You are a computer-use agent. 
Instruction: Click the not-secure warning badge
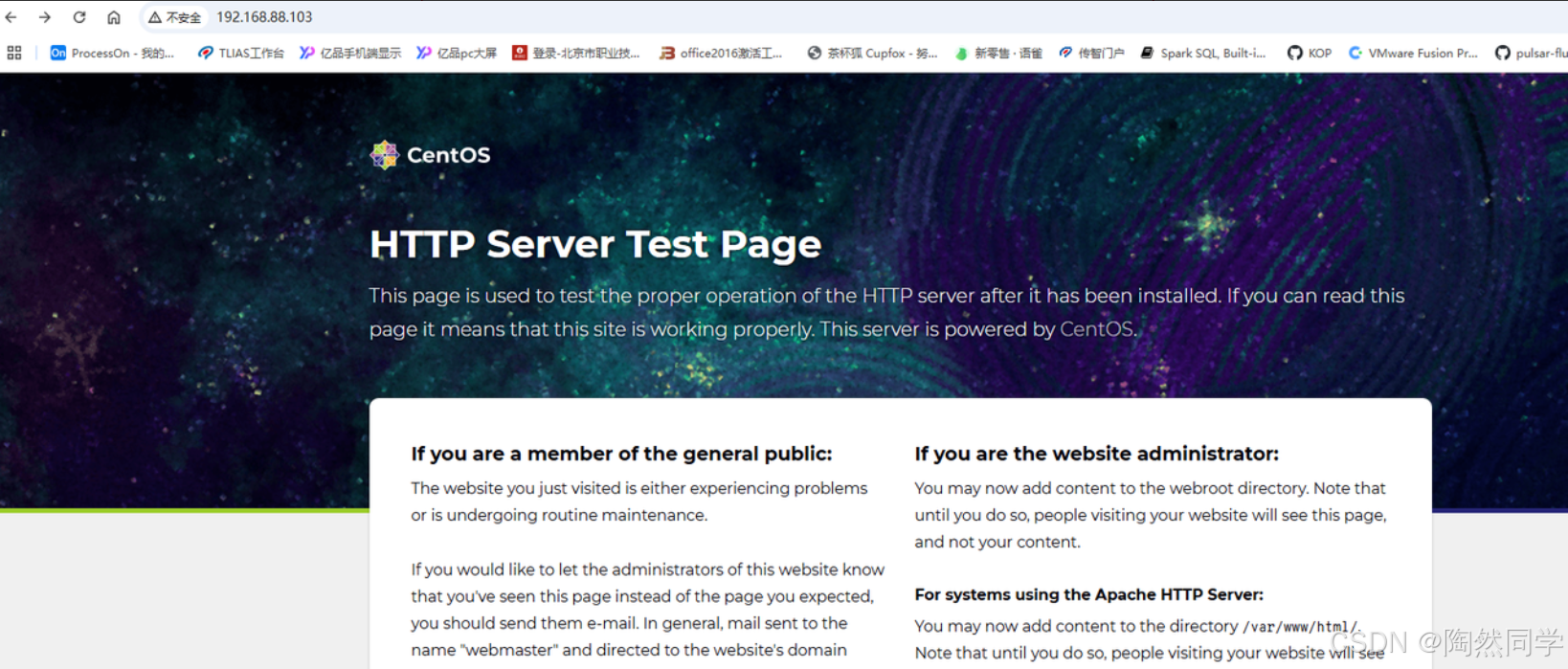[175, 17]
